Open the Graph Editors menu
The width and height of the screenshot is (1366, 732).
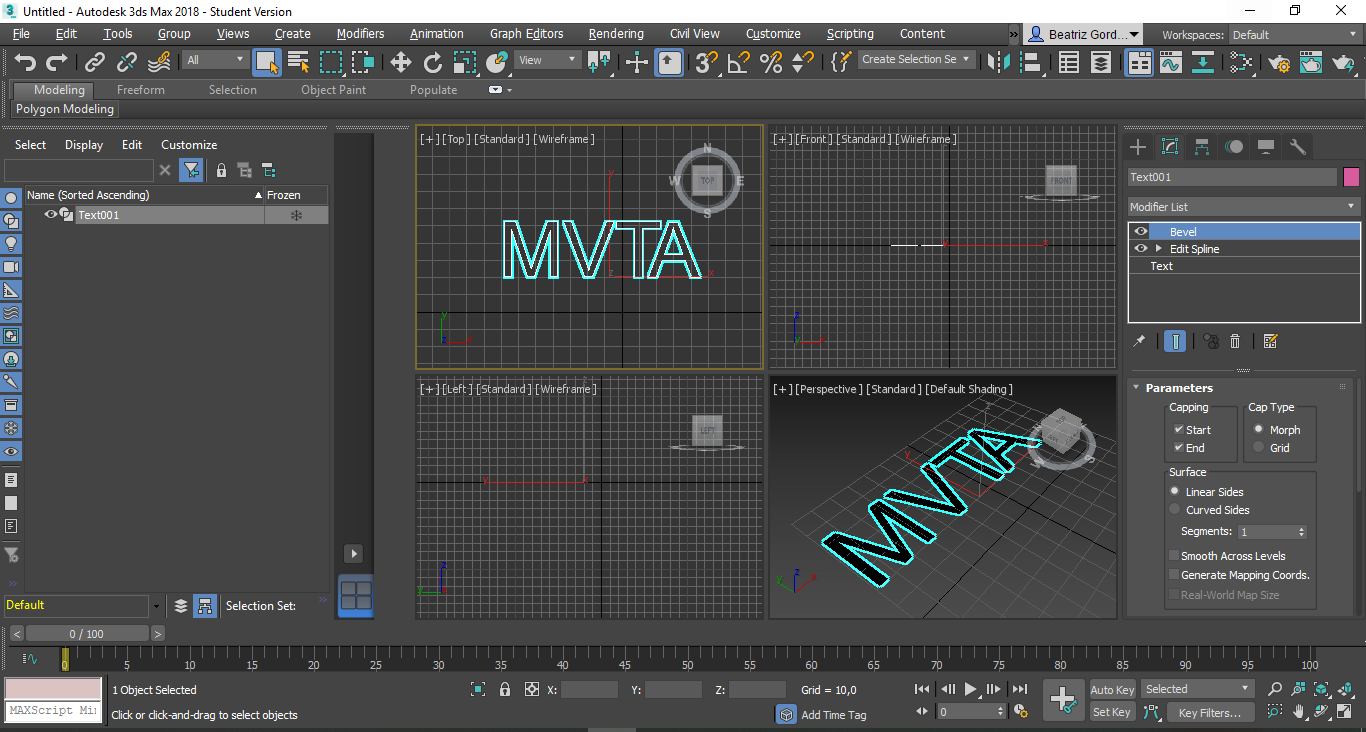[x=527, y=33]
